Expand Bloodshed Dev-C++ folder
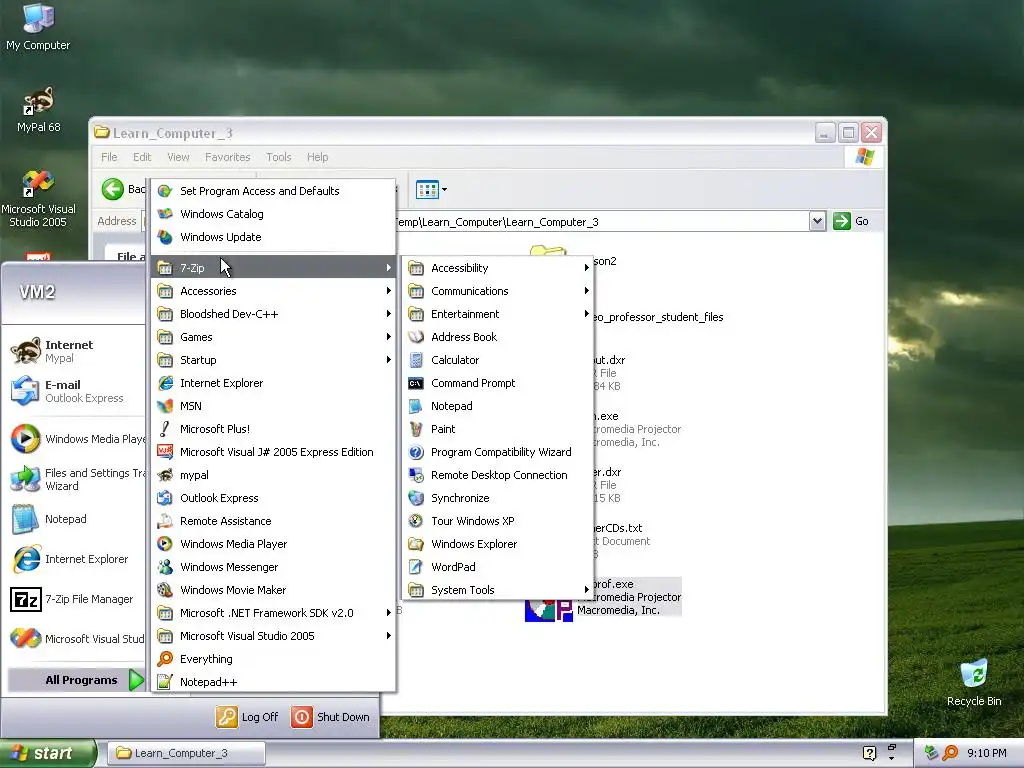1024x768 pixels. pyautogui.click(x=274, y=314)
